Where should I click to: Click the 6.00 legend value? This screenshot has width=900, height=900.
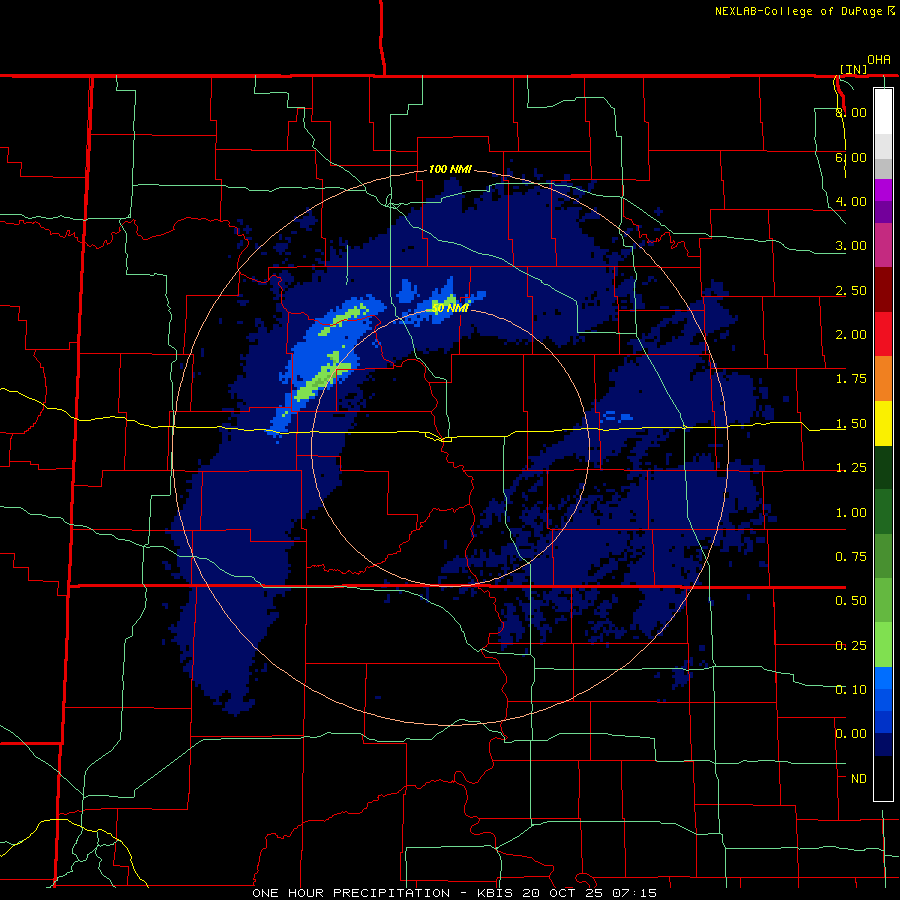point(851,157)
